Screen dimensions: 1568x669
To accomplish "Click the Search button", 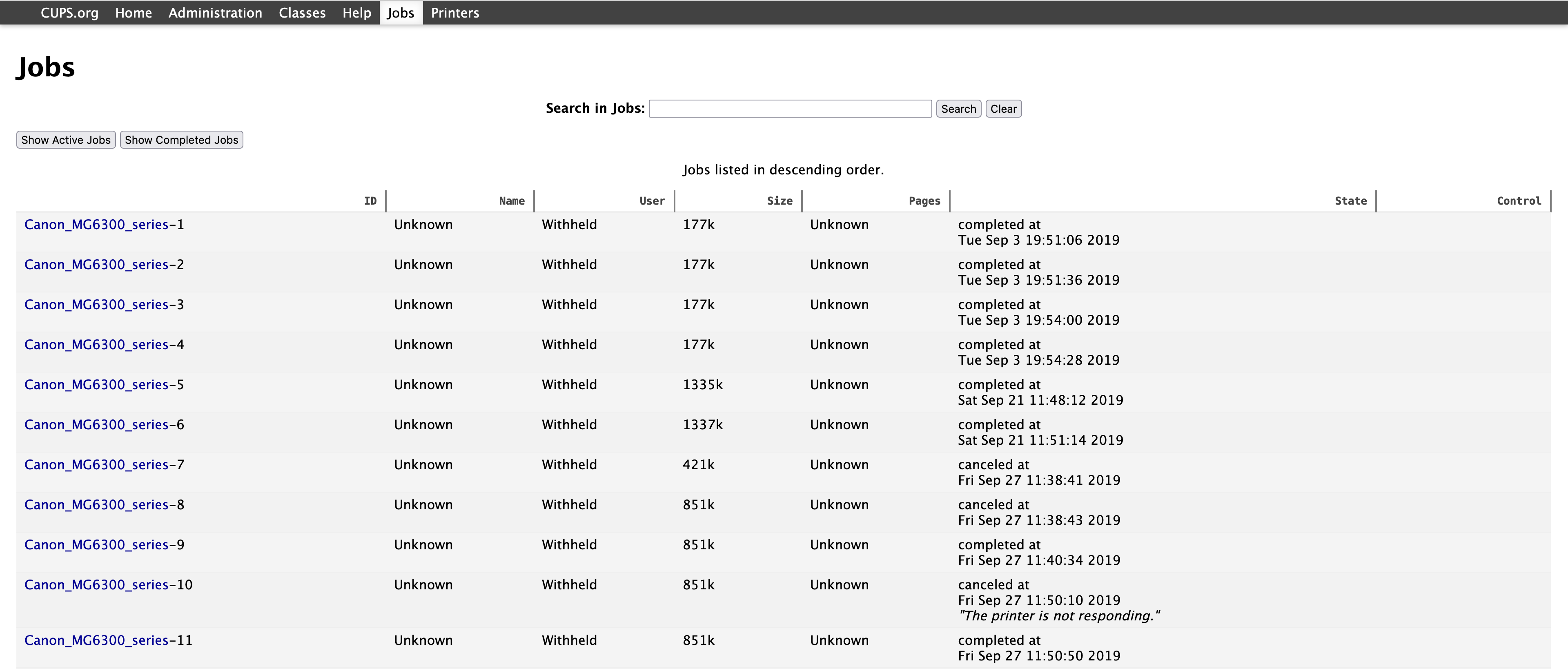I will click(x=958, y=108).
